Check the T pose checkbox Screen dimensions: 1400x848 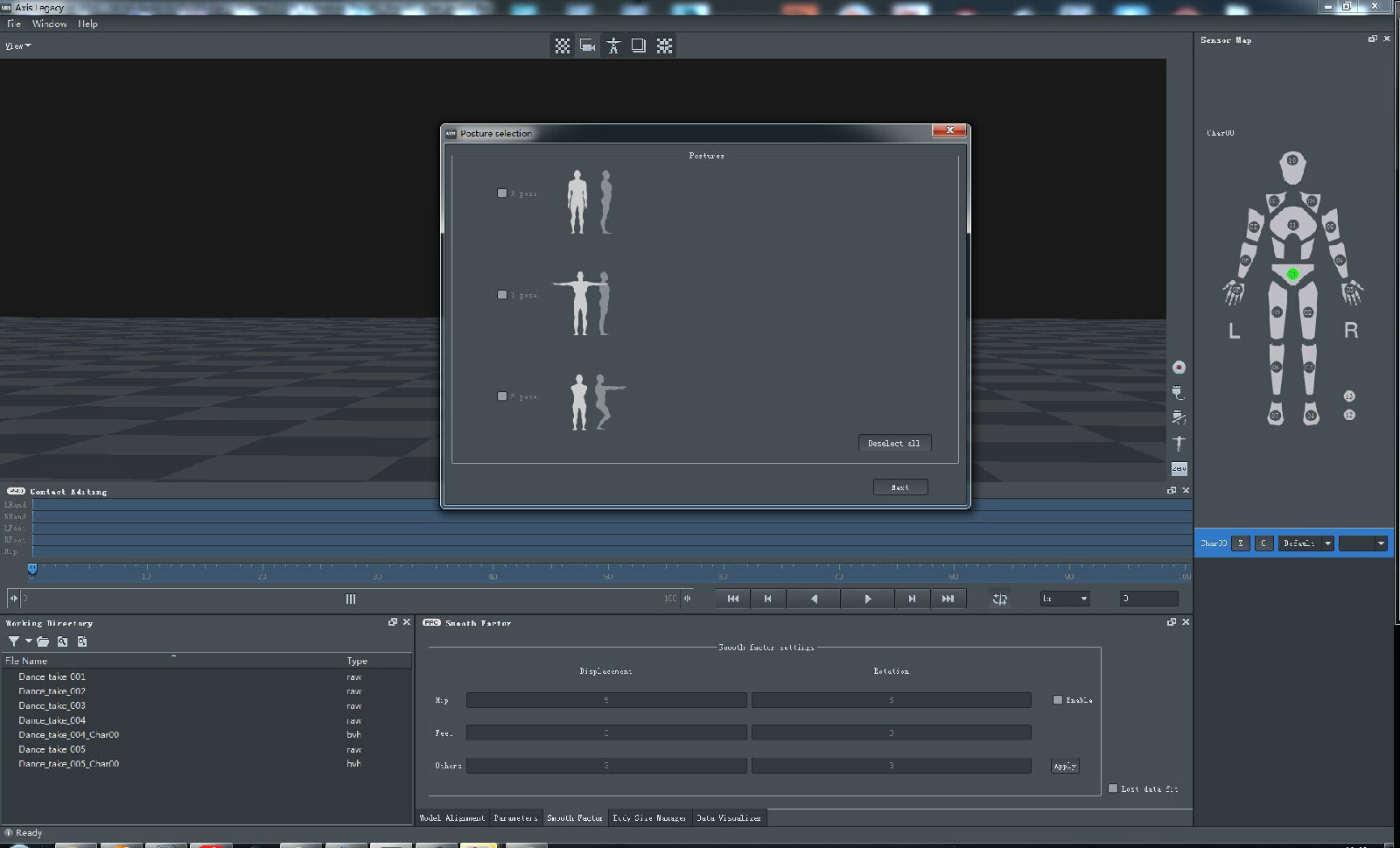pyautogui.click(x=502, y=295)
